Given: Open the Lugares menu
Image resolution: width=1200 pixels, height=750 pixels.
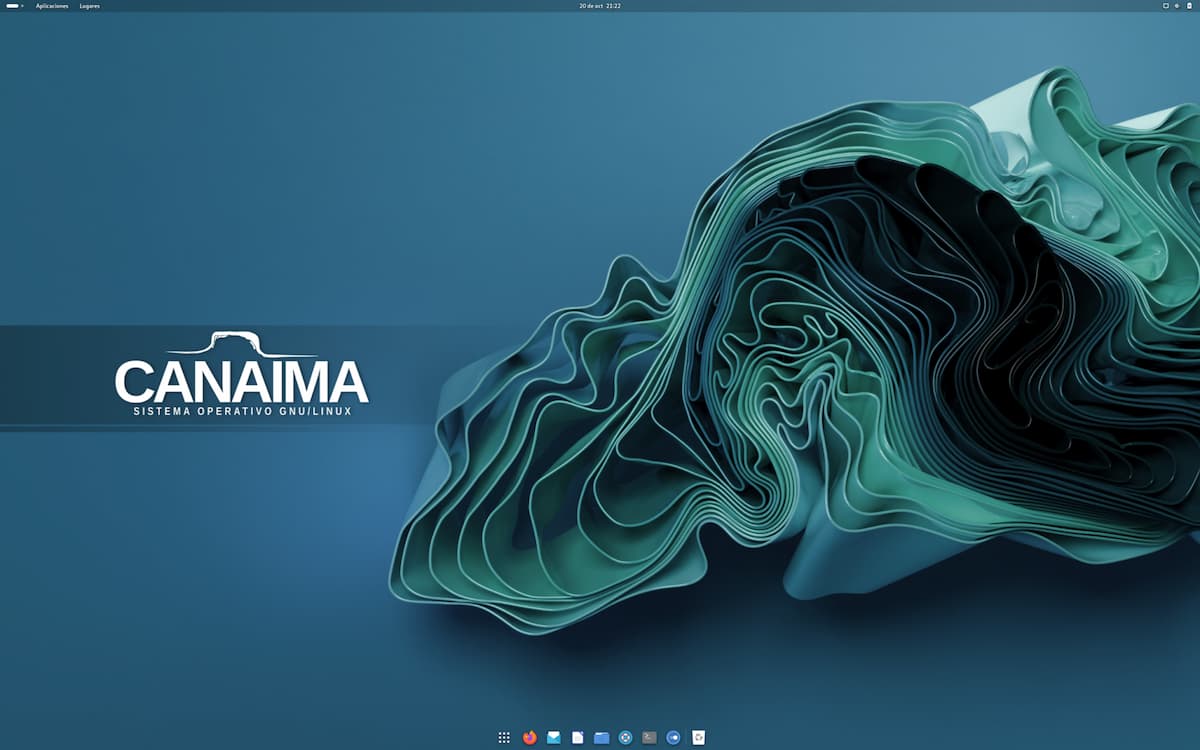Looking at the screenshot, I should click(x=90, y=6).
